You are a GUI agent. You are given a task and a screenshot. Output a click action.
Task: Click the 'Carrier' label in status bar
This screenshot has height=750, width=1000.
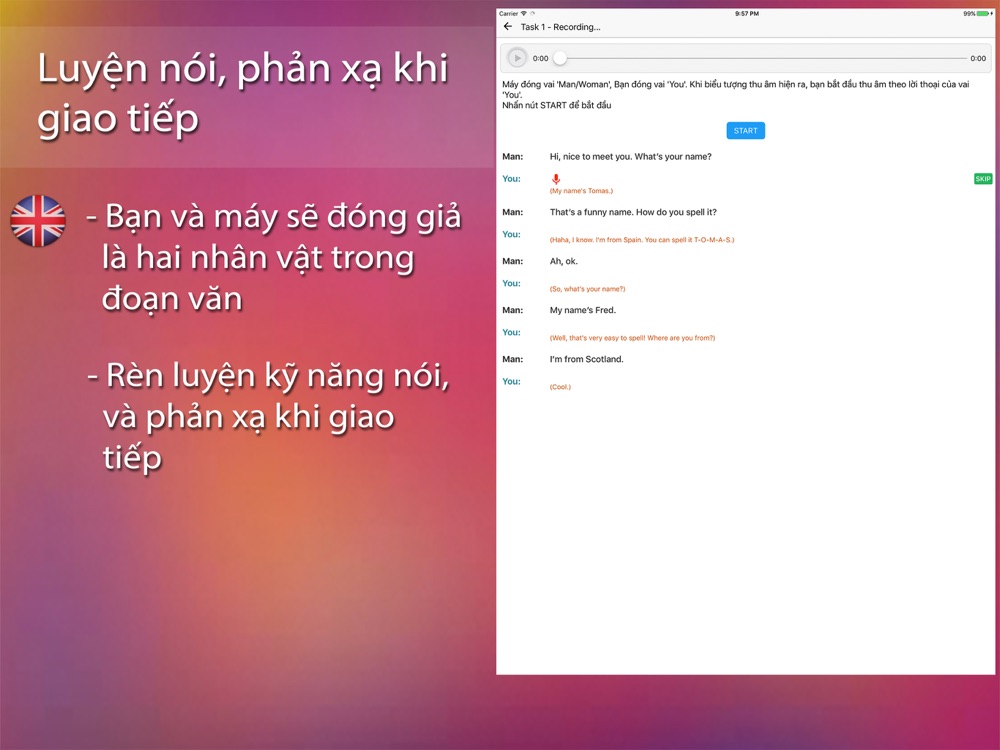[x=508, y=13]
